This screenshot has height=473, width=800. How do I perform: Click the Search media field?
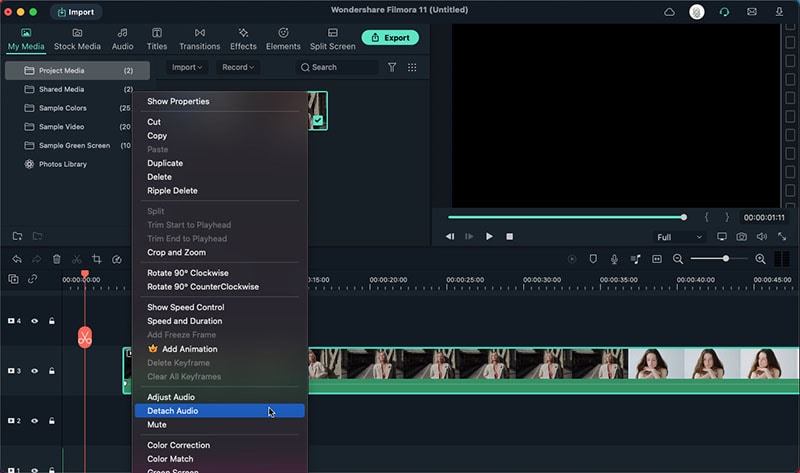[337, 67]
